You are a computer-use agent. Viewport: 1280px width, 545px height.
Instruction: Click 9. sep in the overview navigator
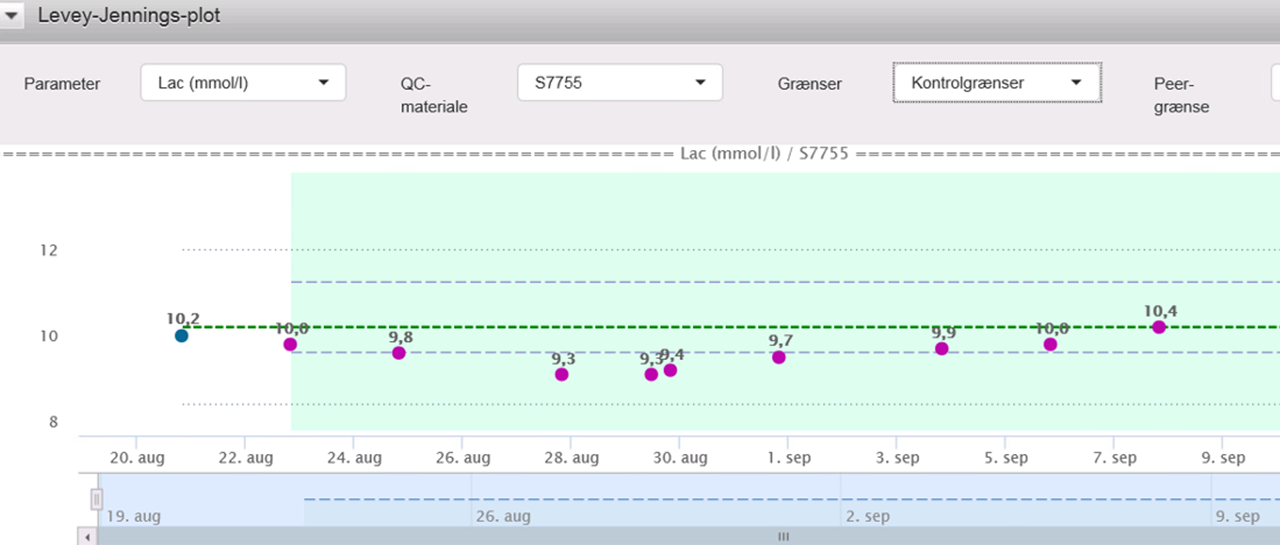coord(1237,517)
